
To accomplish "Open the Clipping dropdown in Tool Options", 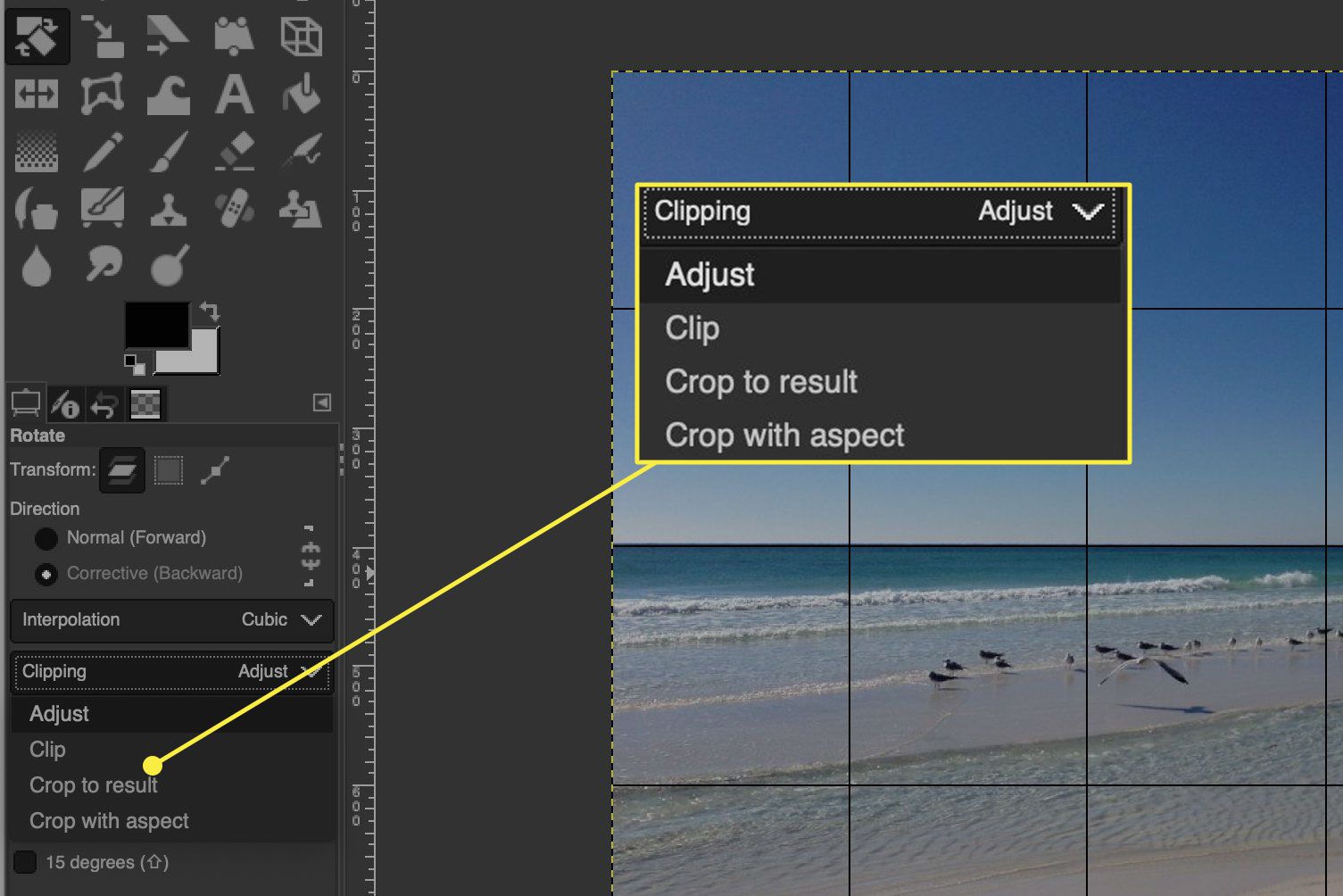I will click(172, 672).
